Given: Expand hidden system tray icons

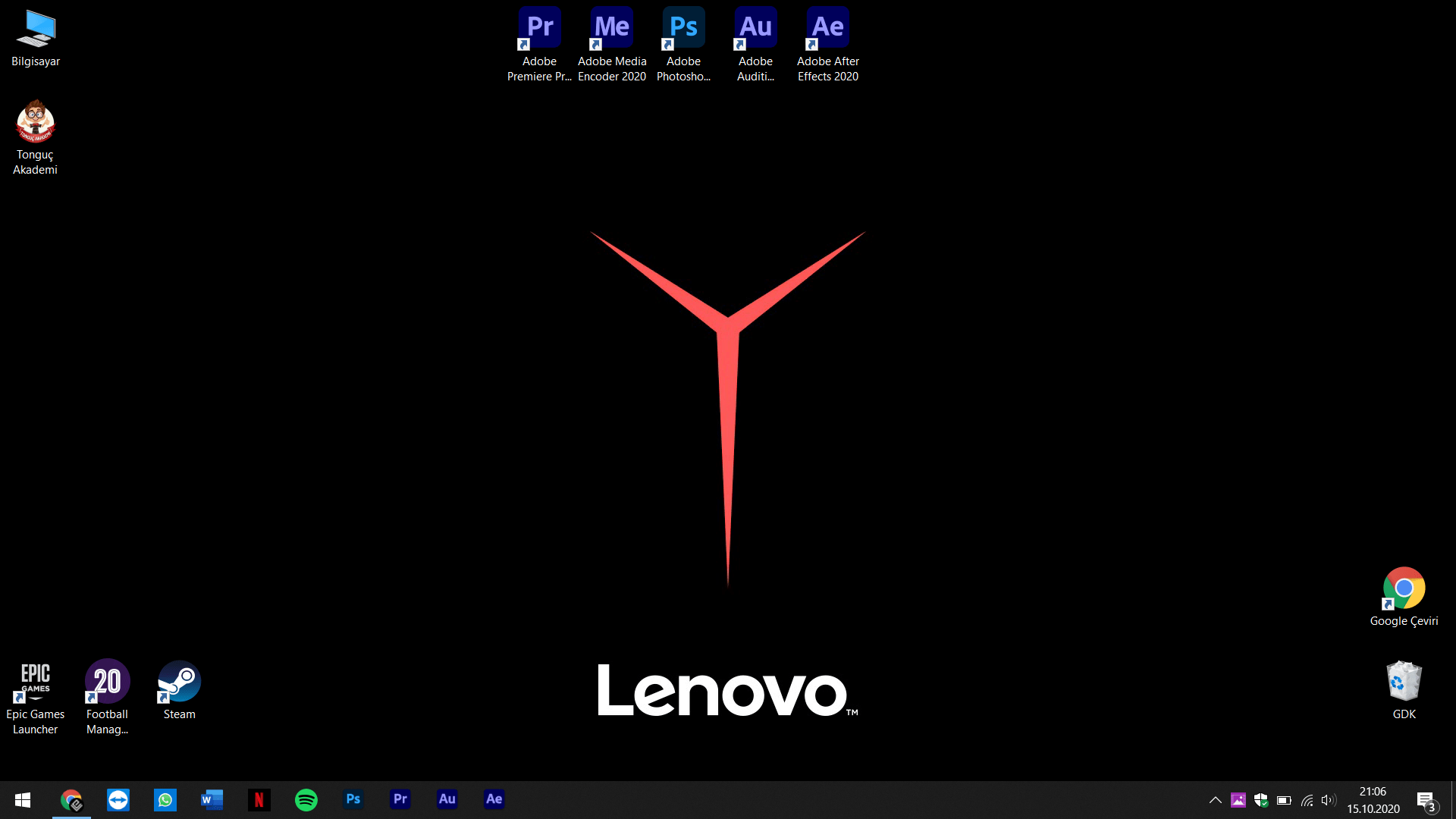Looking at the screenshot, I should tap(1215, 799).
